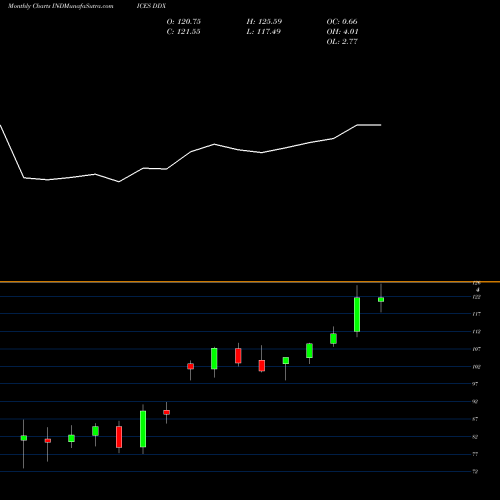Click the 102 price axis label
500x500 pixels.
point(476,367)
